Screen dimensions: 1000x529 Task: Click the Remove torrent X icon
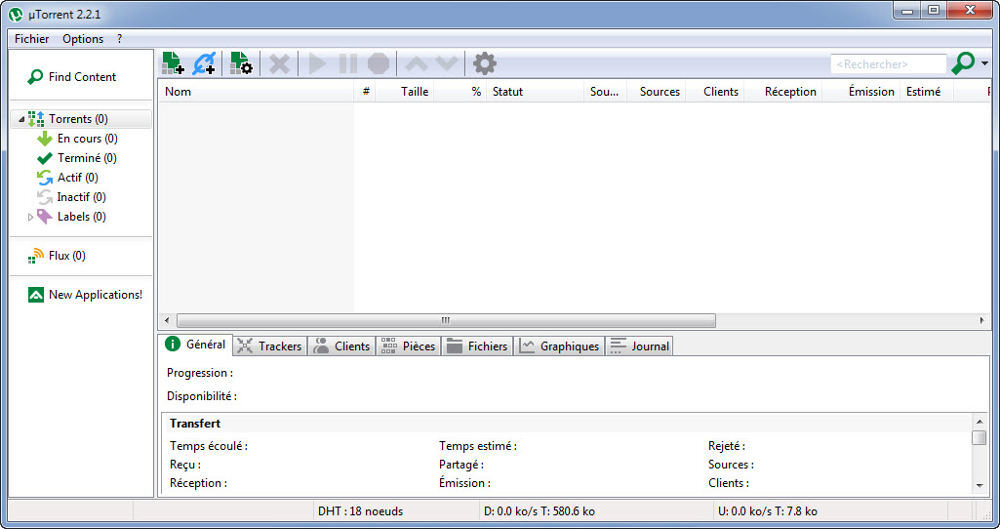click(279, 64)
